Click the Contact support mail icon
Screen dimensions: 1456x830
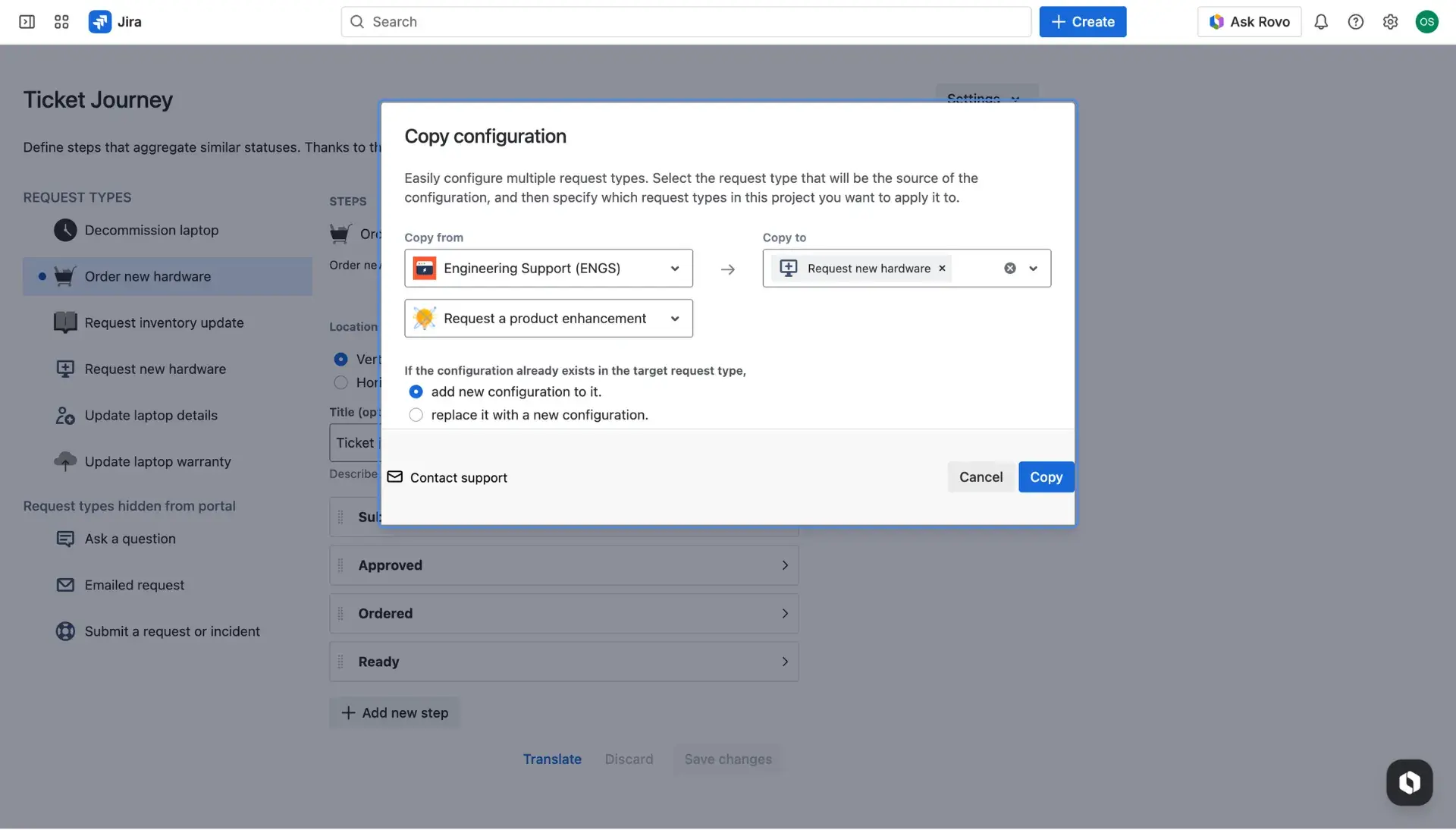(394, 477)
